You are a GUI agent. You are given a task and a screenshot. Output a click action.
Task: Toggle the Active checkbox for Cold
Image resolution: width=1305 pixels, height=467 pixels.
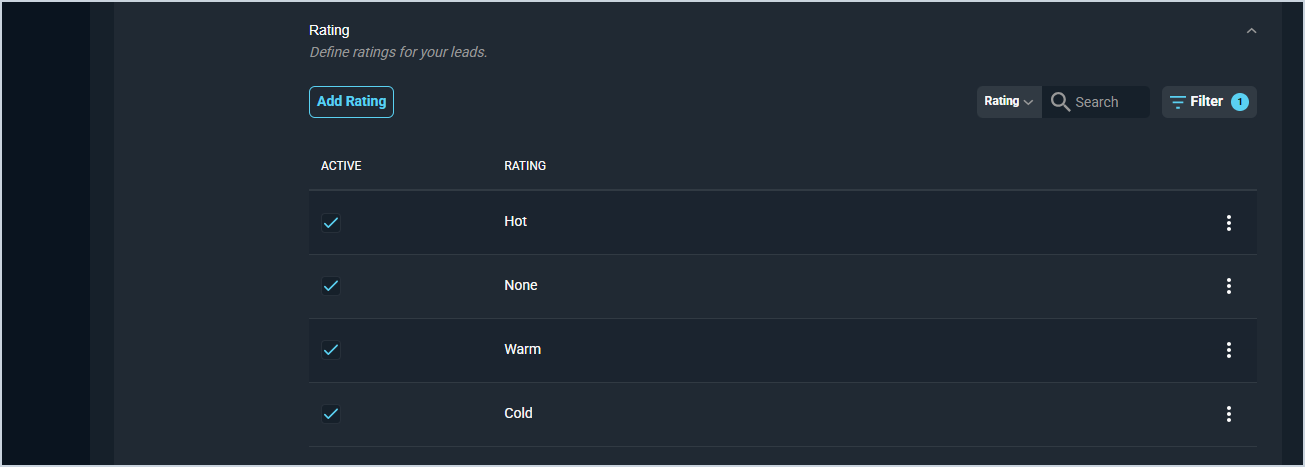pos(331,414)
